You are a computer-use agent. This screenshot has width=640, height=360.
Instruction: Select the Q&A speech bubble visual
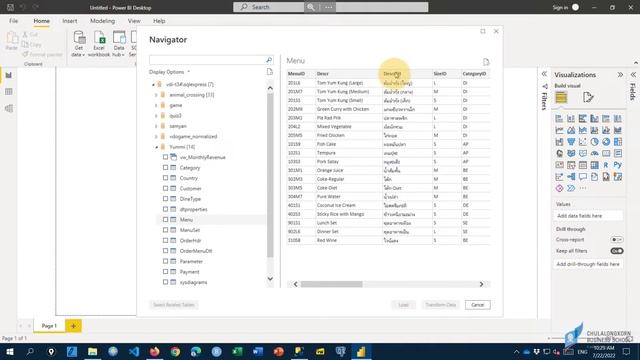pos(582,177)
